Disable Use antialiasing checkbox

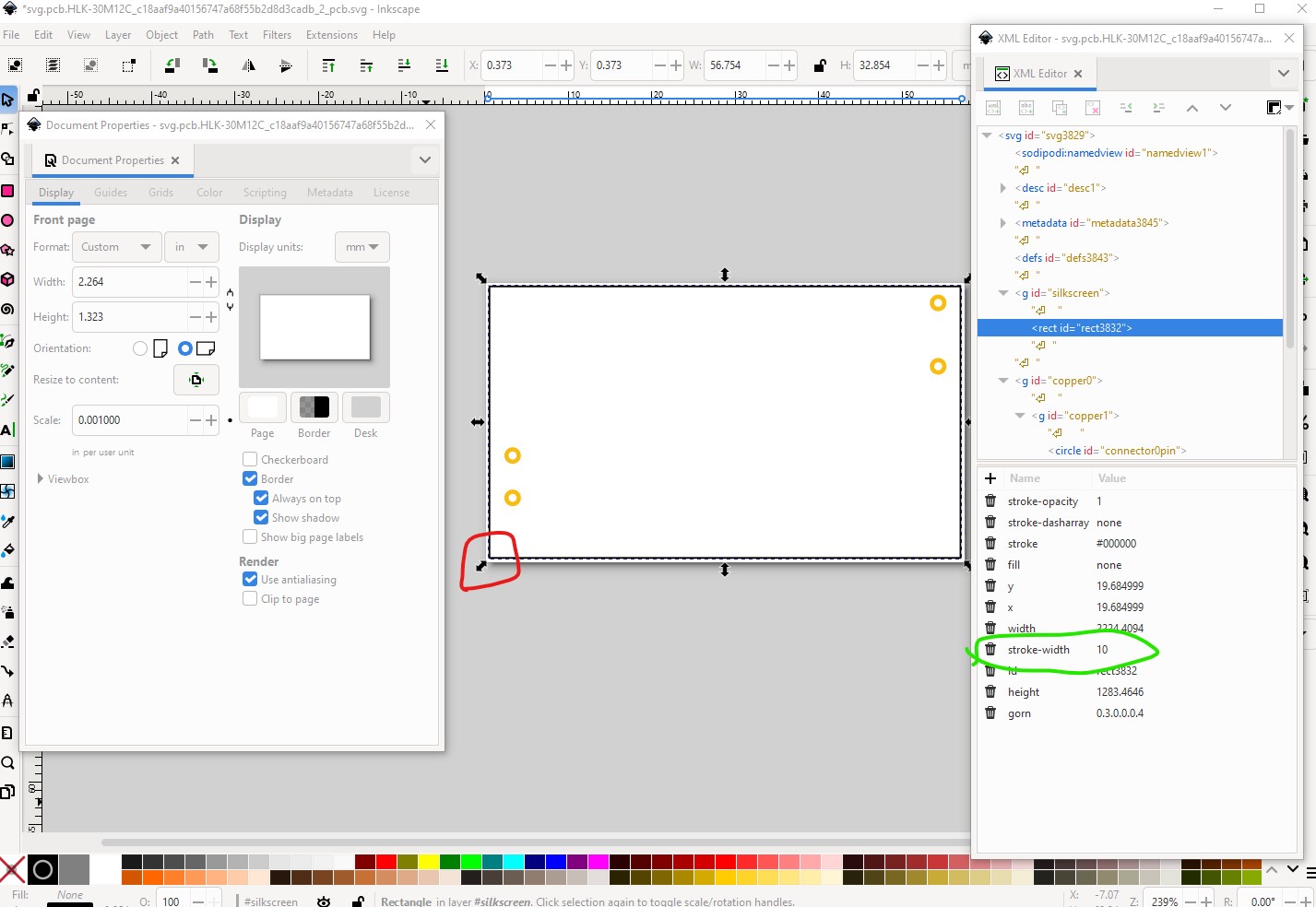point(250,579)
